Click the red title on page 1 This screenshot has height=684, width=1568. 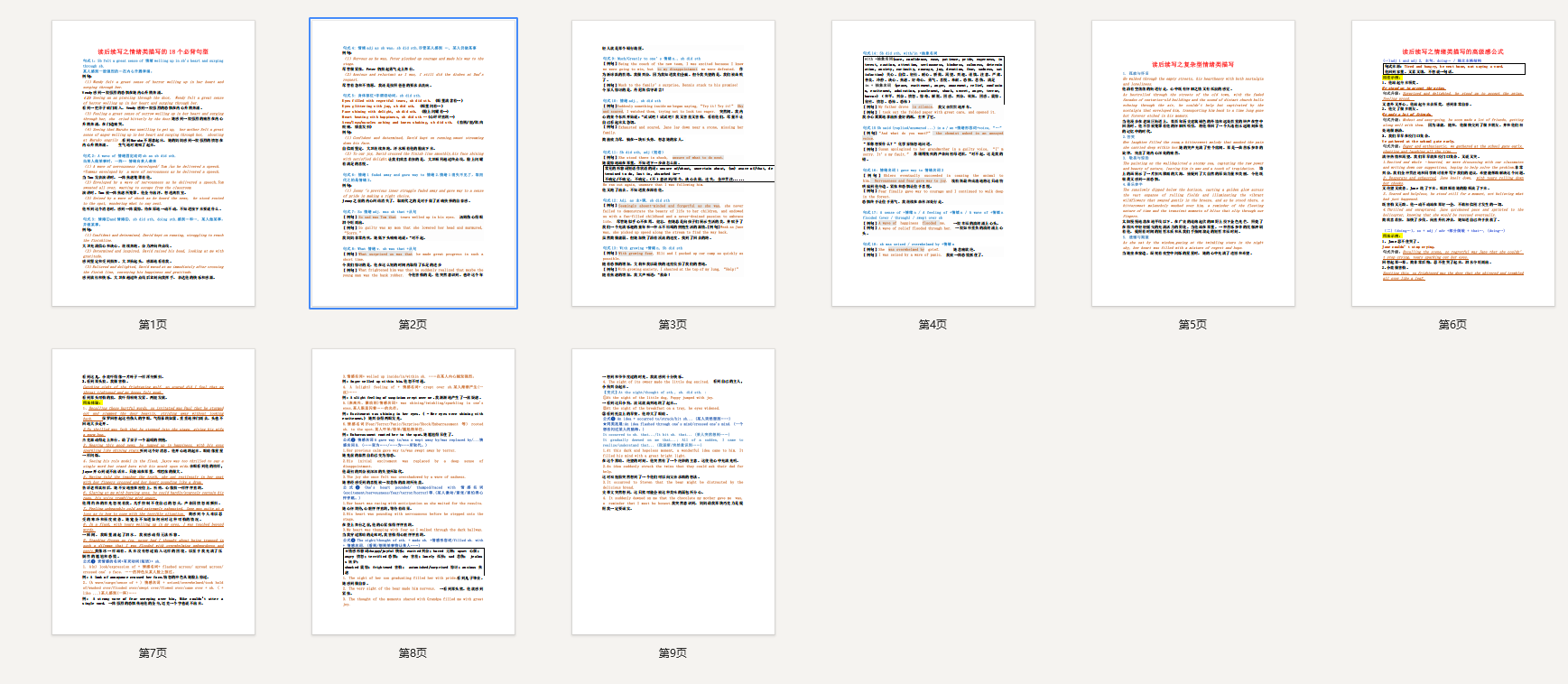(153, 52)
